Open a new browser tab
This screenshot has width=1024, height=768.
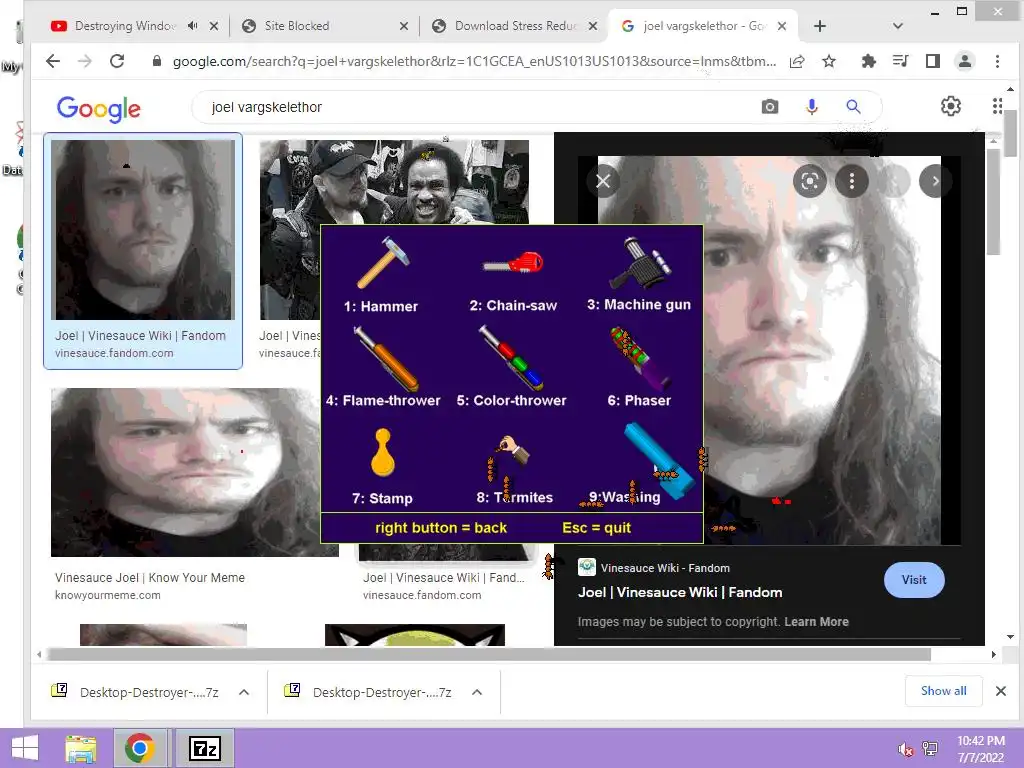point(820,26)
